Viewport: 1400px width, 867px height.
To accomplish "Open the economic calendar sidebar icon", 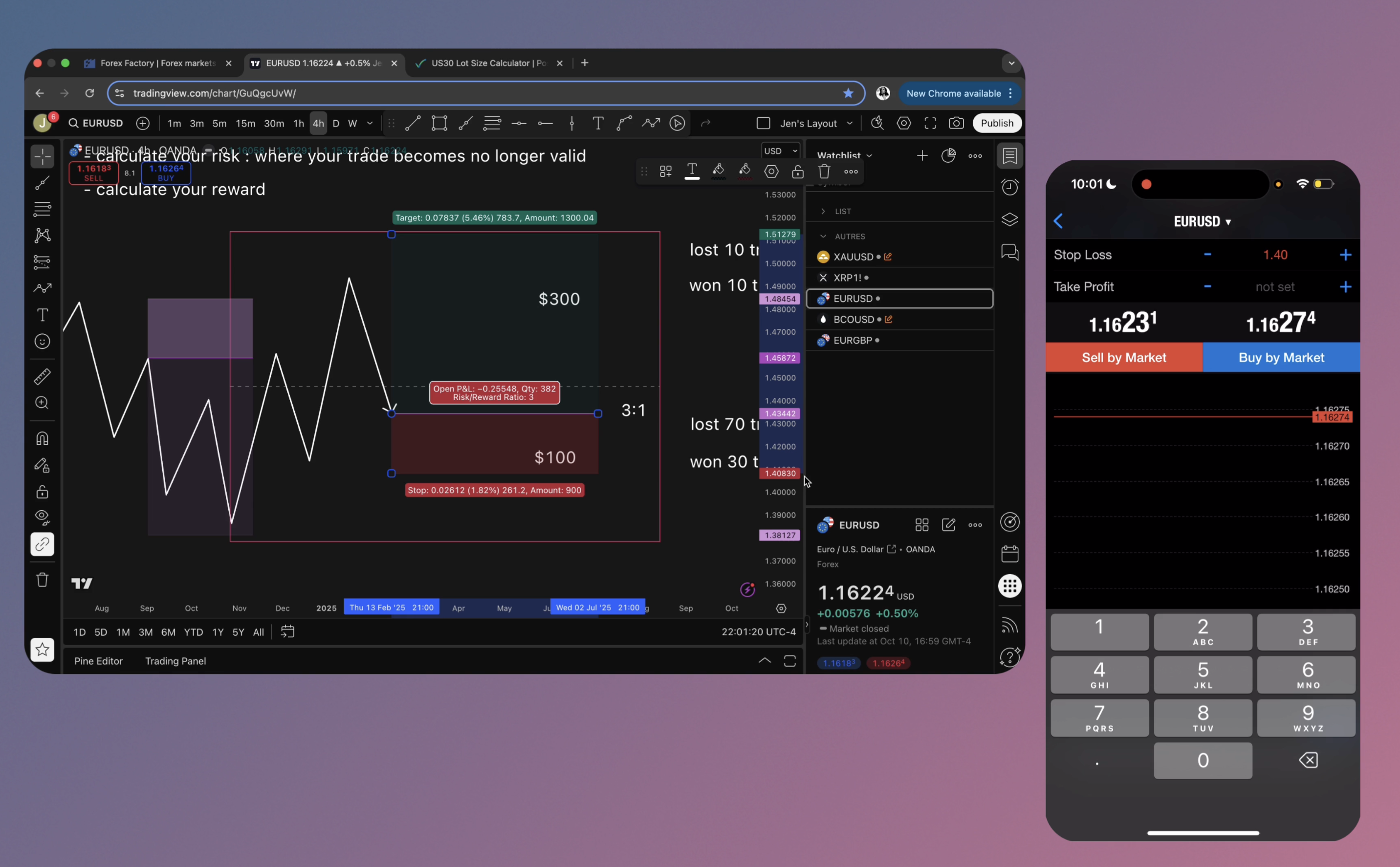I will (x=1009, y=554).
